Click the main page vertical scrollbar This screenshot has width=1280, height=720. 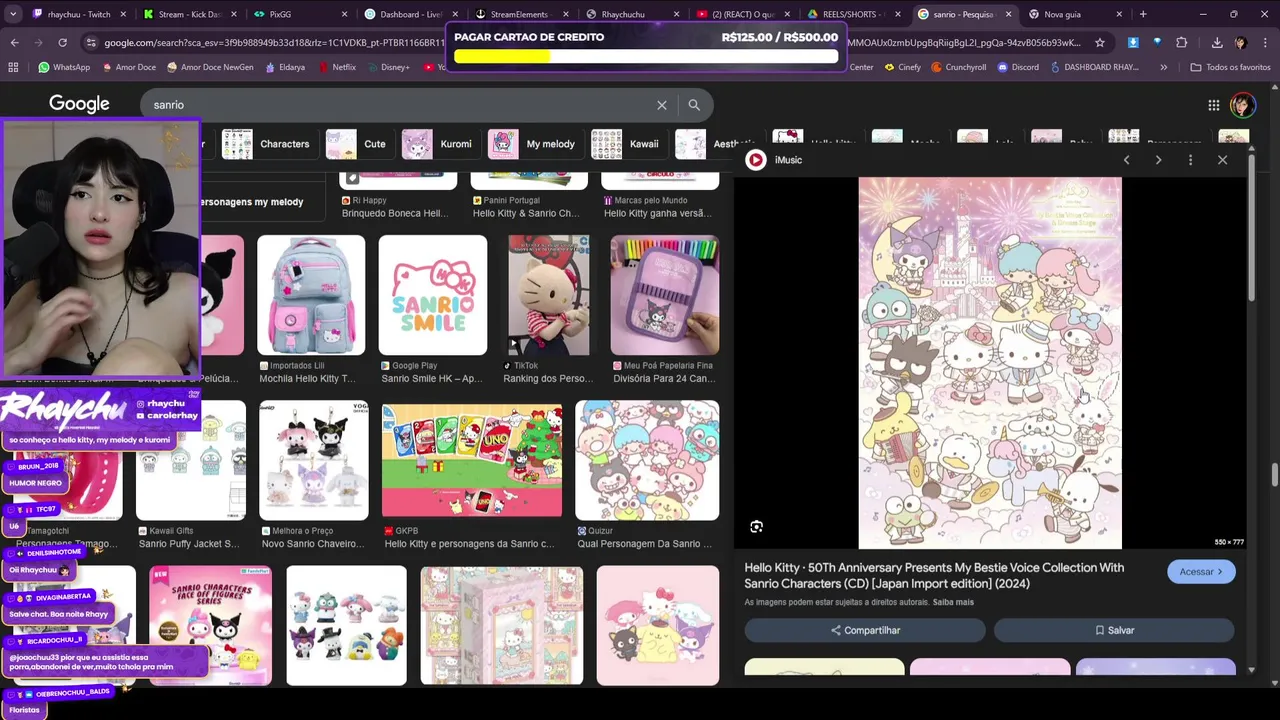[1275, 476]
